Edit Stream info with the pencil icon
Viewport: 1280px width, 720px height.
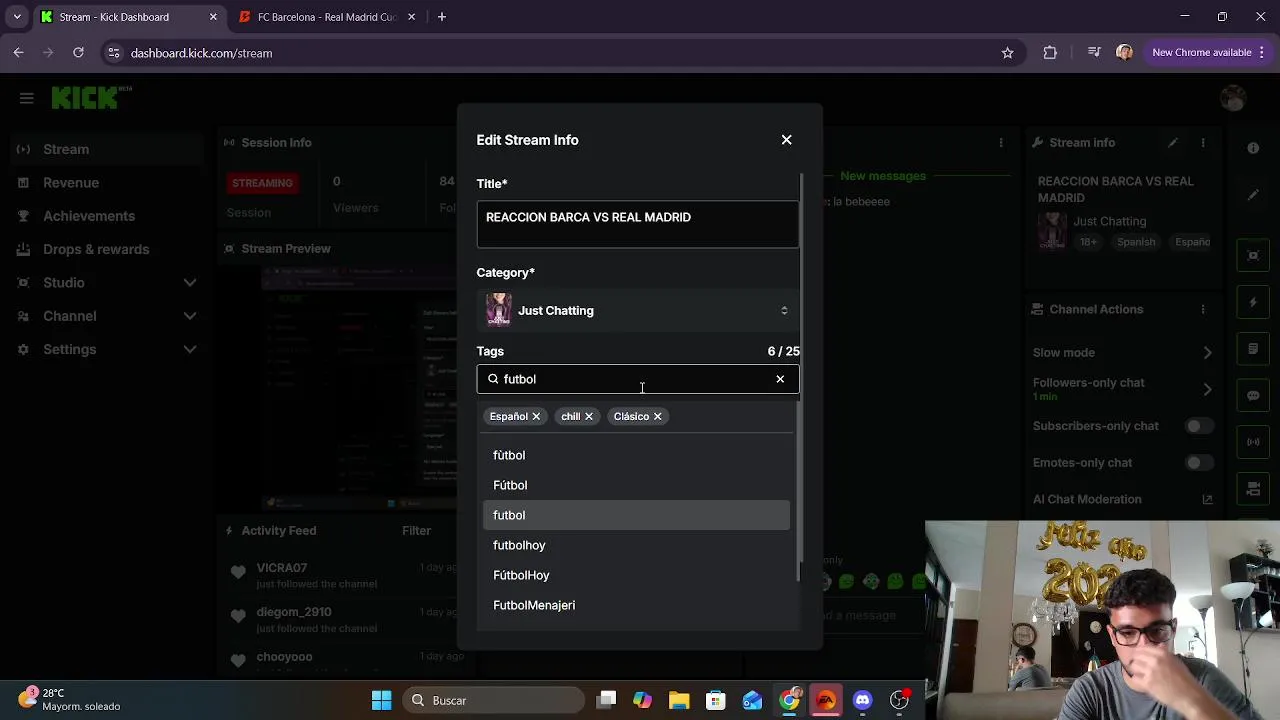1173,143
